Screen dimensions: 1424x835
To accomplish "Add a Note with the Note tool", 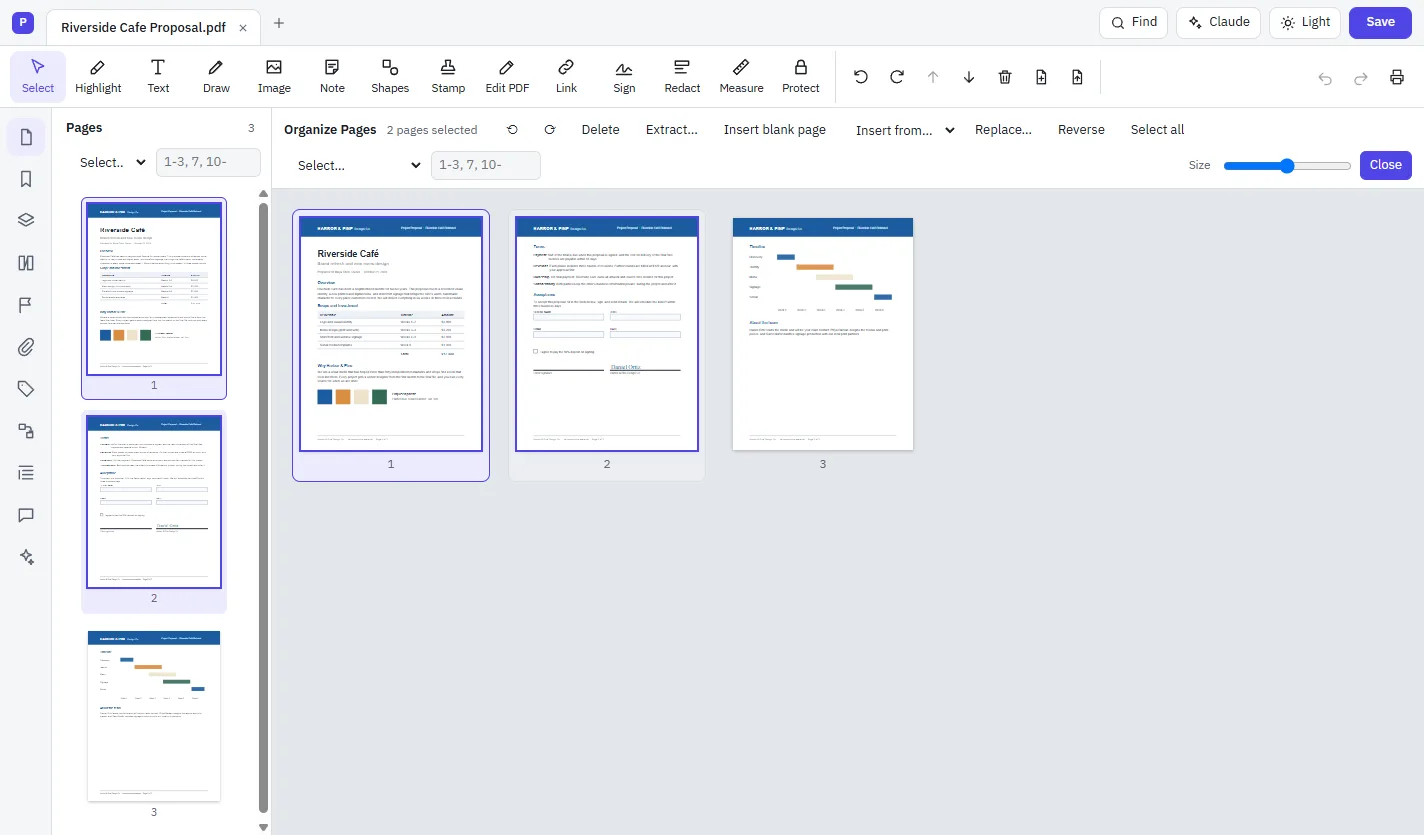I will 332,77.
